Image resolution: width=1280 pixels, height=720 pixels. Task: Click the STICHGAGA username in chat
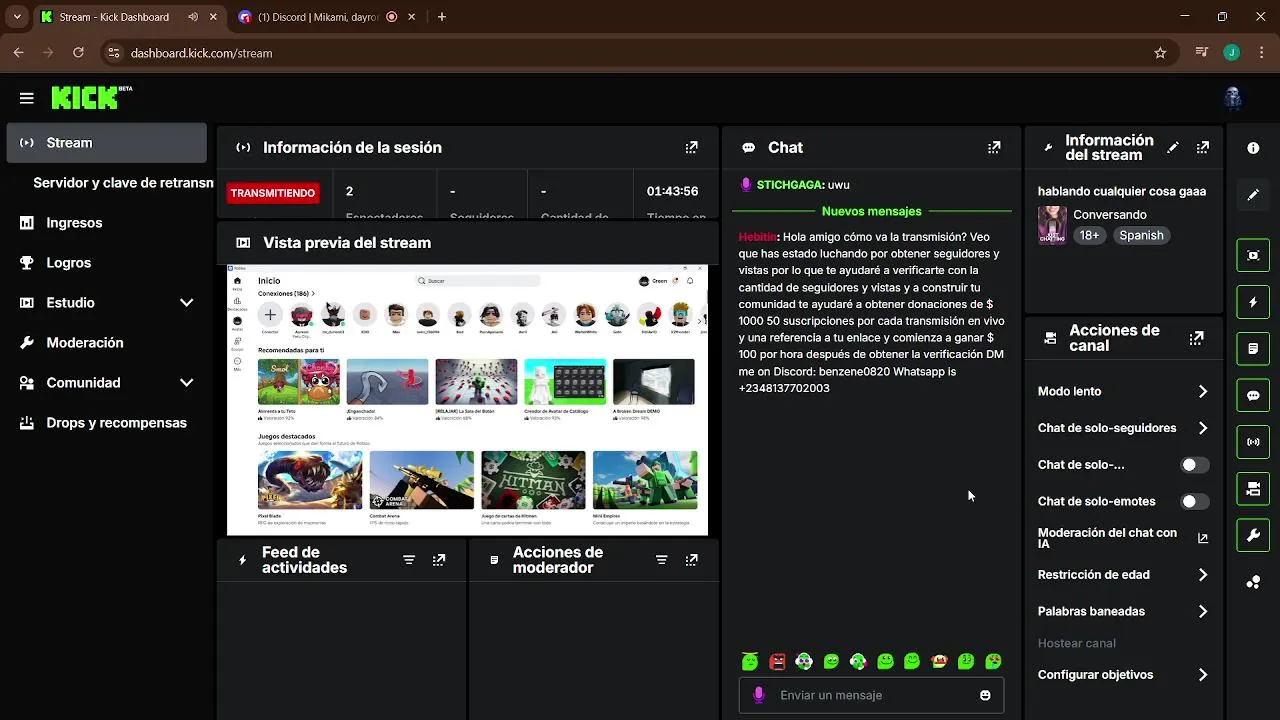tap(790, 185)
